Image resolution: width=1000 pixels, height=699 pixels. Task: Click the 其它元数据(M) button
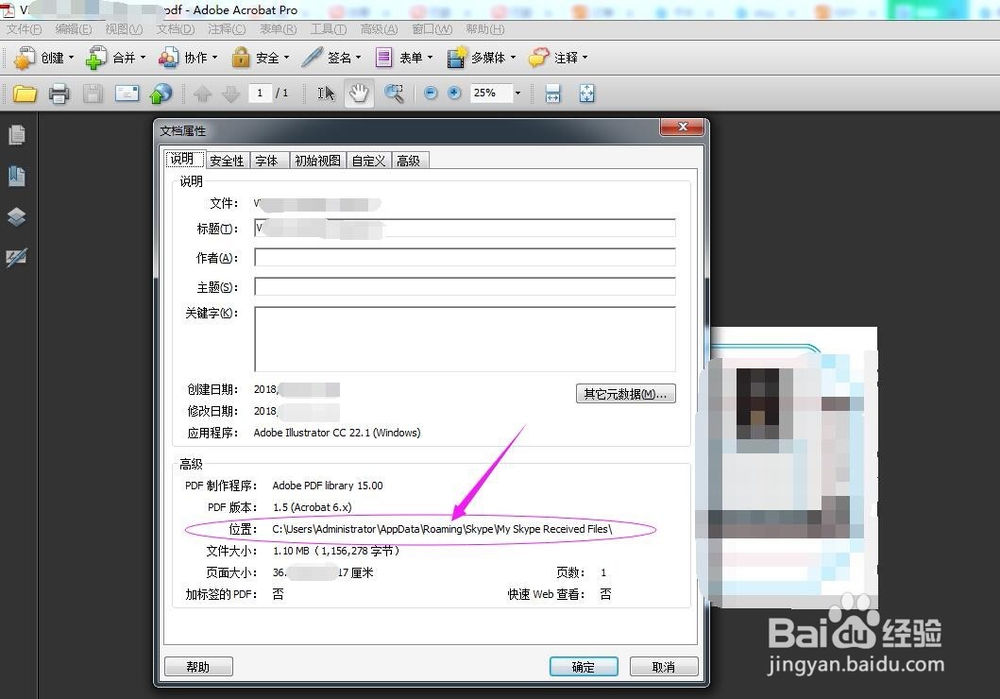pos(625,393)
